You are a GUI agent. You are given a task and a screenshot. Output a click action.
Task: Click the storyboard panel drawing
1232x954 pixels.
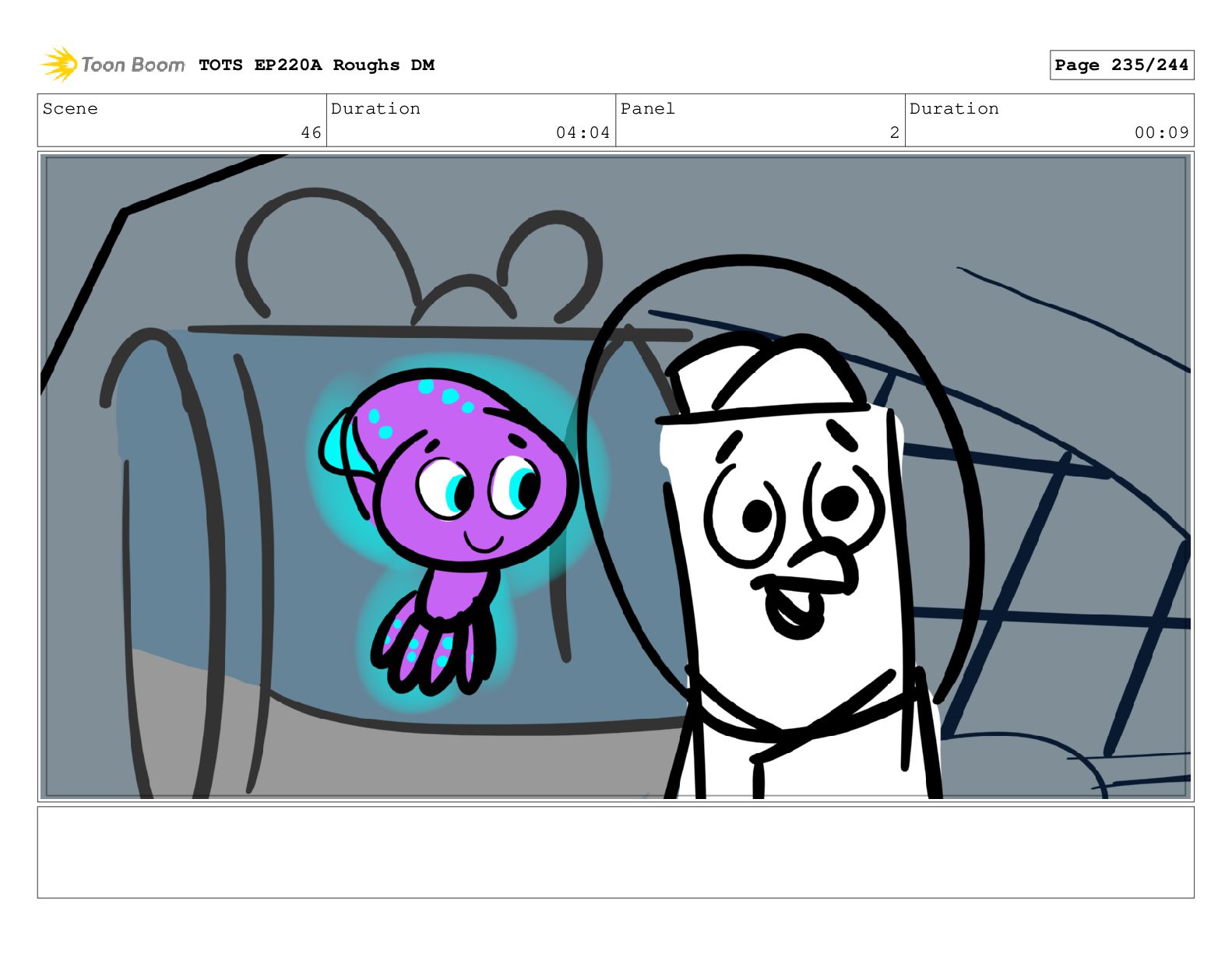[x=615, y=477]
